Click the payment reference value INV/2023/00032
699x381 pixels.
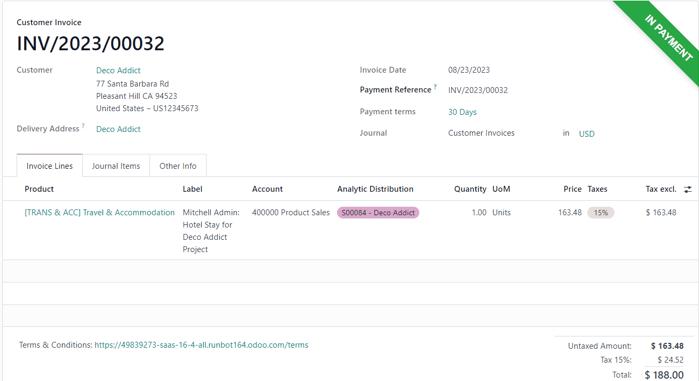(477, 90)
